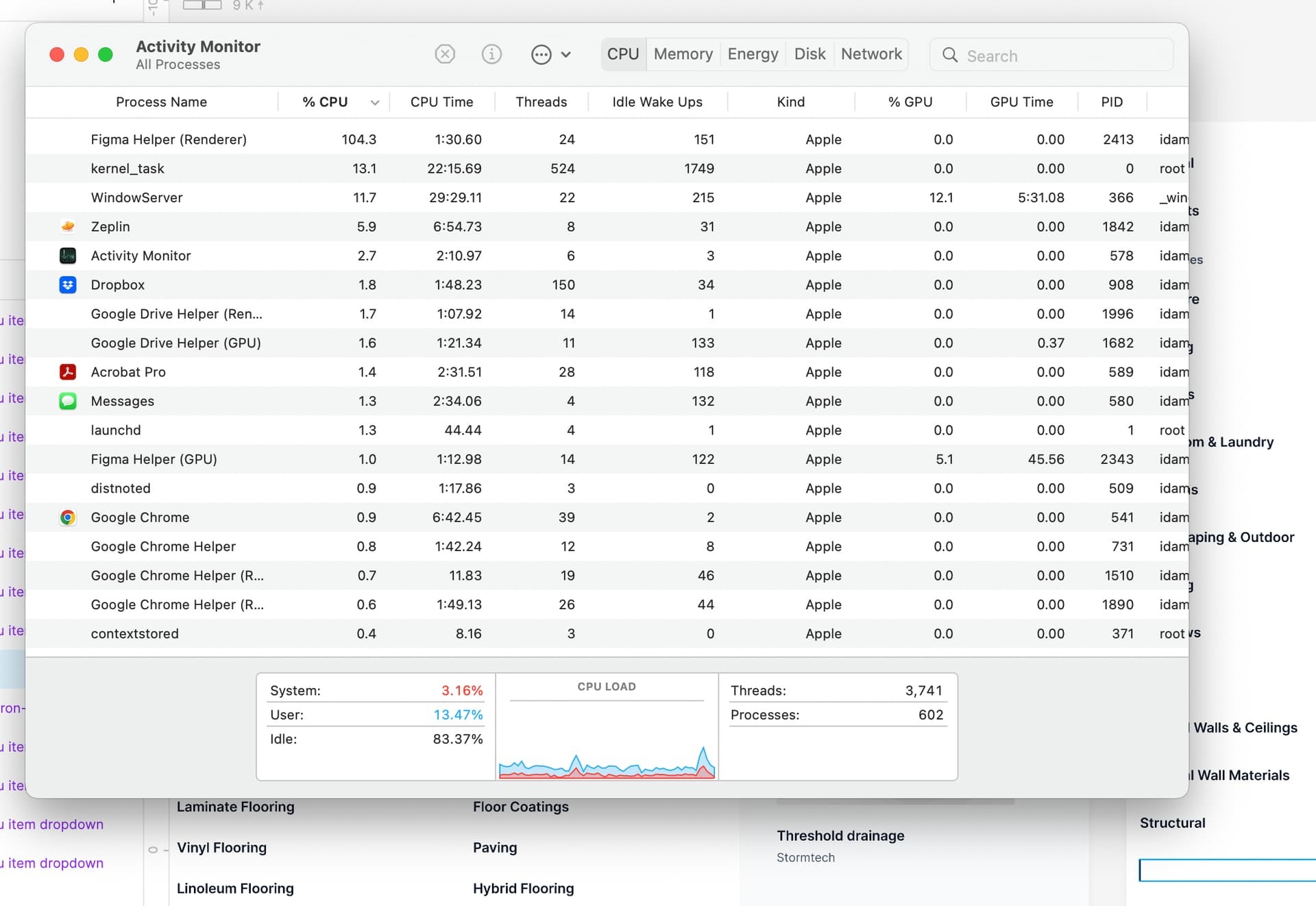Open Paving in background window
This screenshot has height=906, width=1316.
(495, 847)
